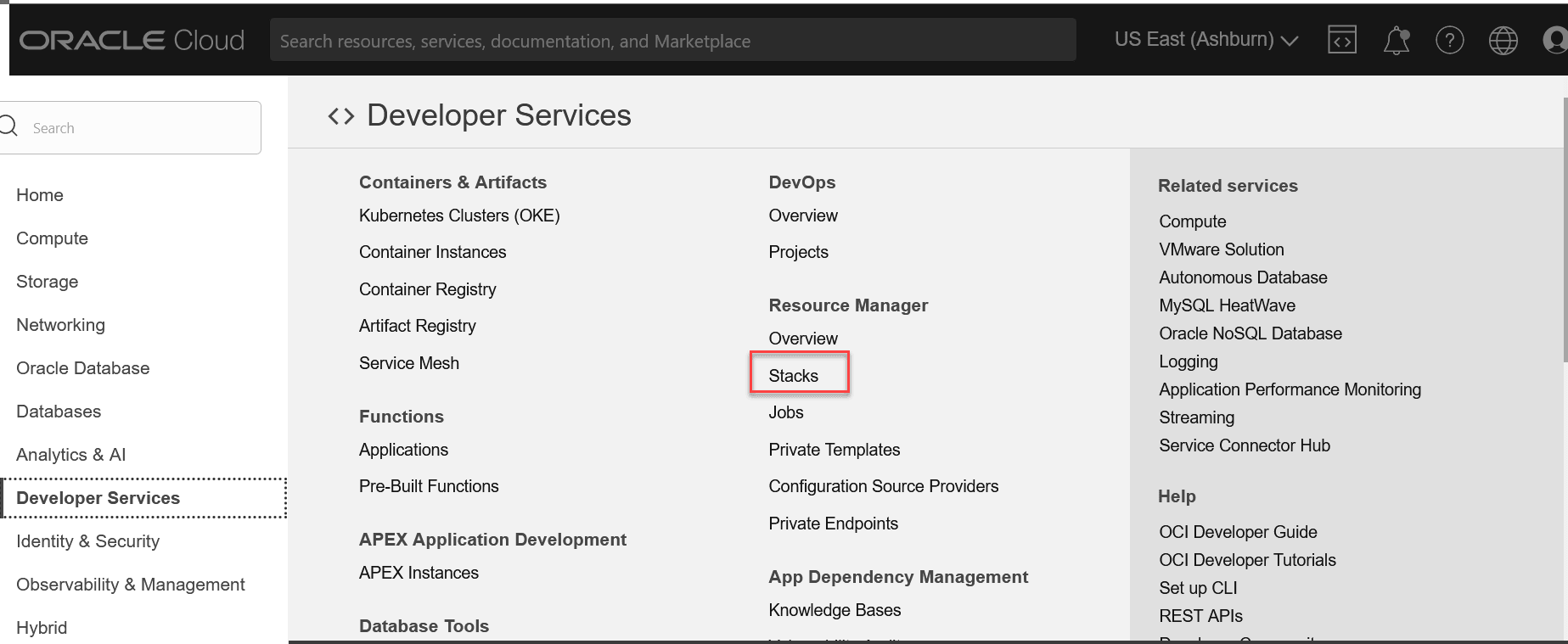The width and height of the screenshot is (1568, 644).
Task: Open OCI Developer Guide help link
Action: [x=1239, y=532]
